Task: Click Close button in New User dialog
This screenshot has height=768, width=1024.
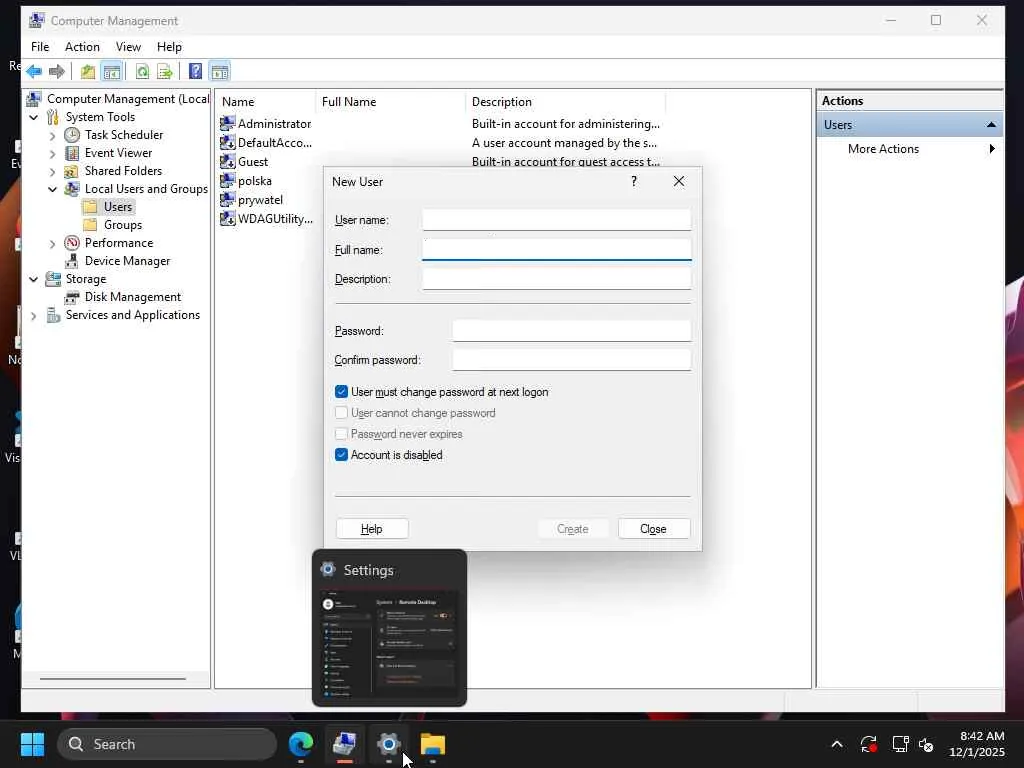Action: coord(654,528)
